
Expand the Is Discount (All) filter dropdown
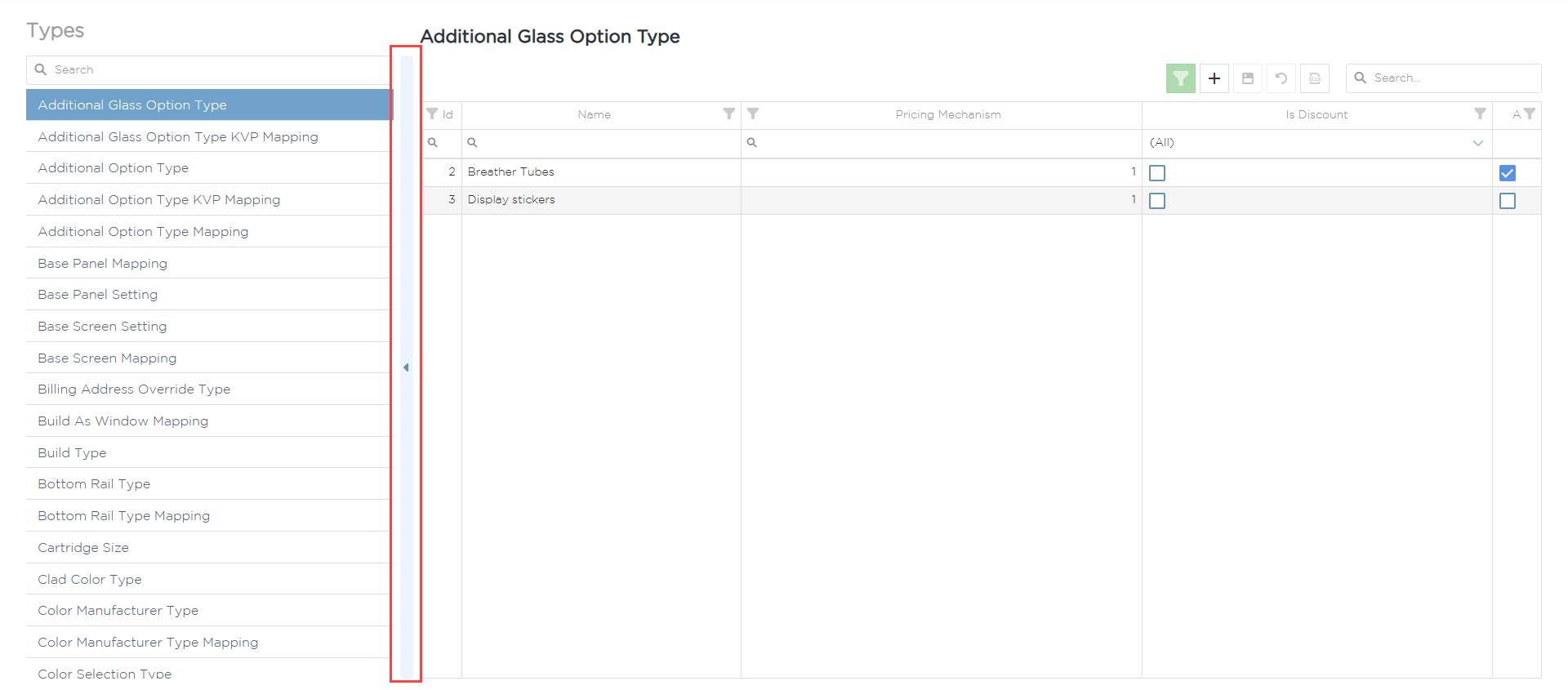[1477, 143]
